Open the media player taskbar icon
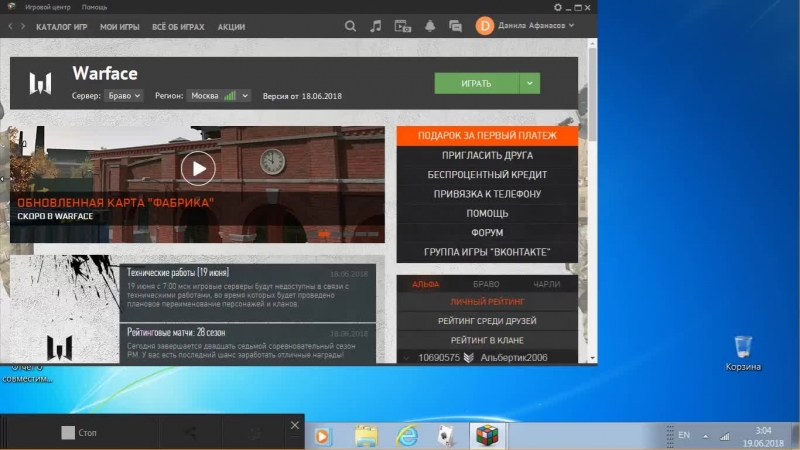The image size is (800, 450). (x=322, y=436)
